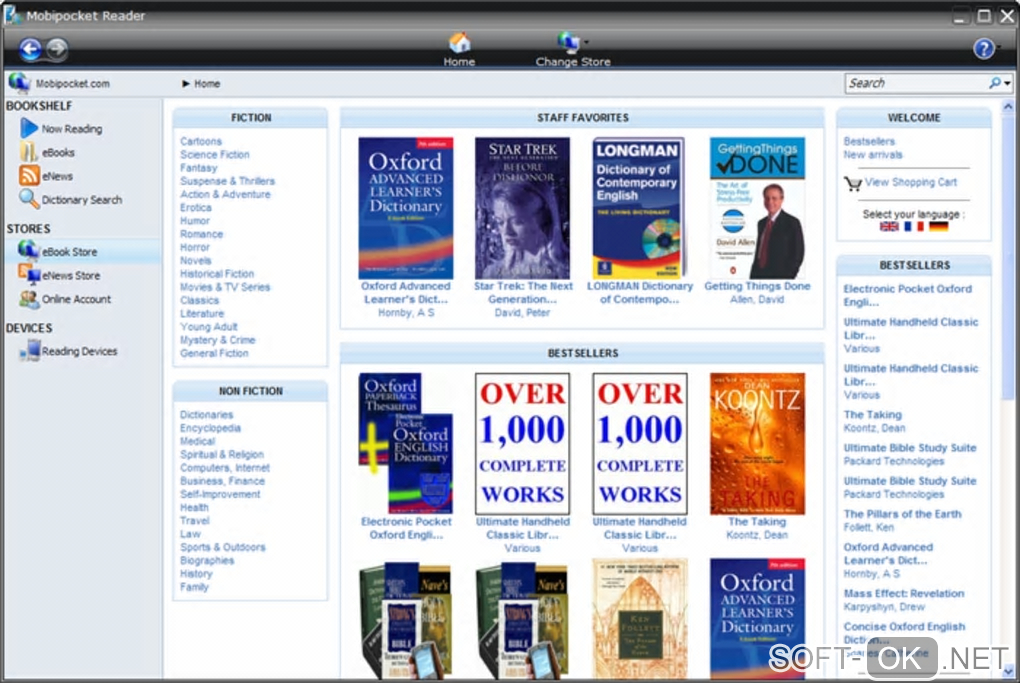
Task: Click Electronic Pocket Oxford link in right Bestsellers list
Action: [x=907, y=295]
